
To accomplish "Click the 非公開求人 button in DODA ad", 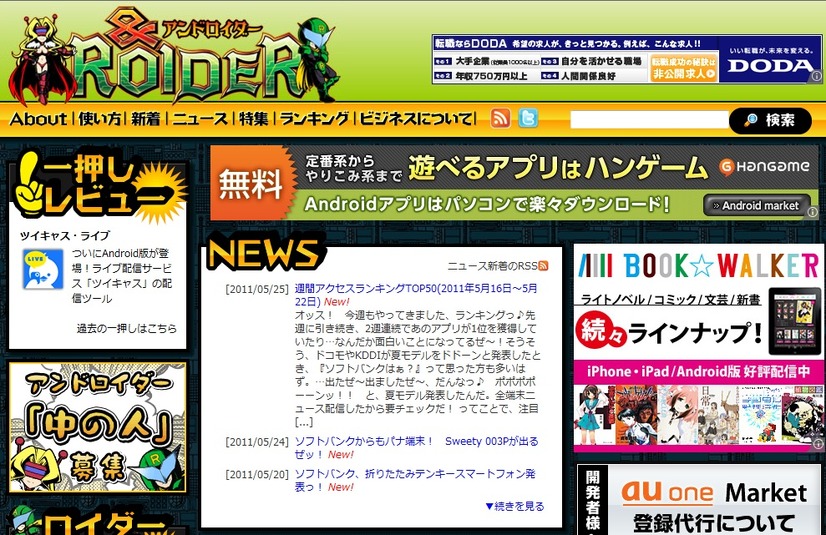I will (x=684, y=68).
